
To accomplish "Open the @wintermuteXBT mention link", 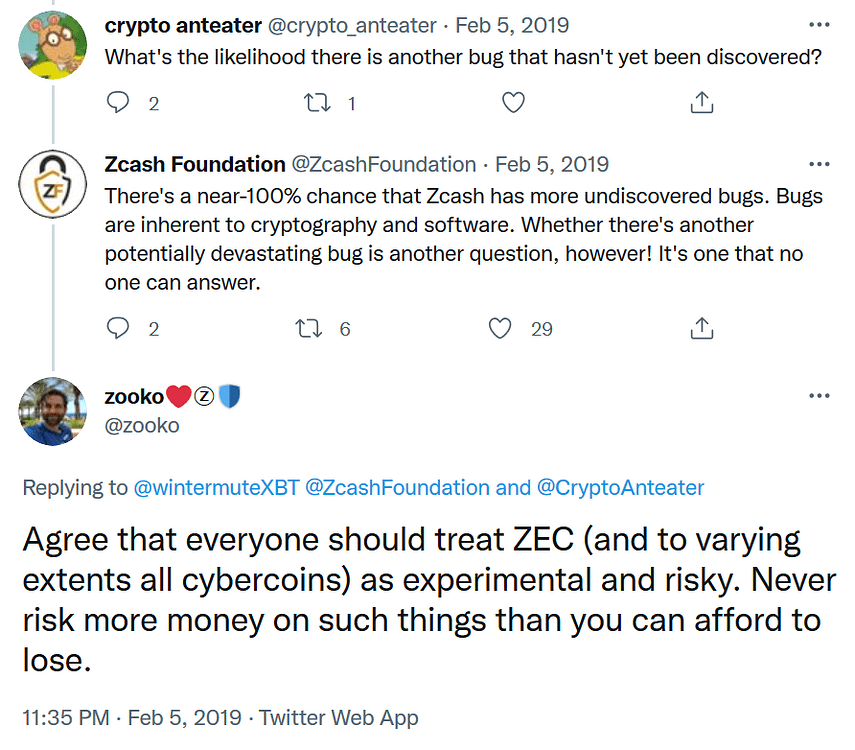I will [x=215, y=488].
